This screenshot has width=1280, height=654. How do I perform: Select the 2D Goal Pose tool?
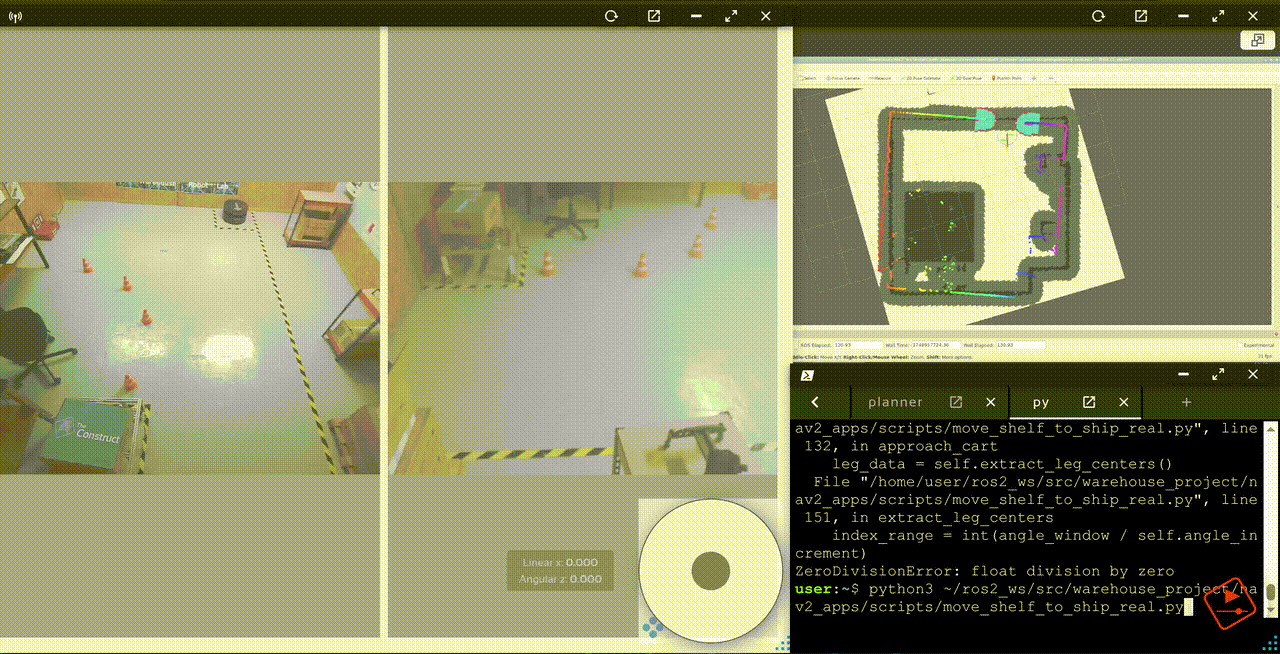coord(964,79)
